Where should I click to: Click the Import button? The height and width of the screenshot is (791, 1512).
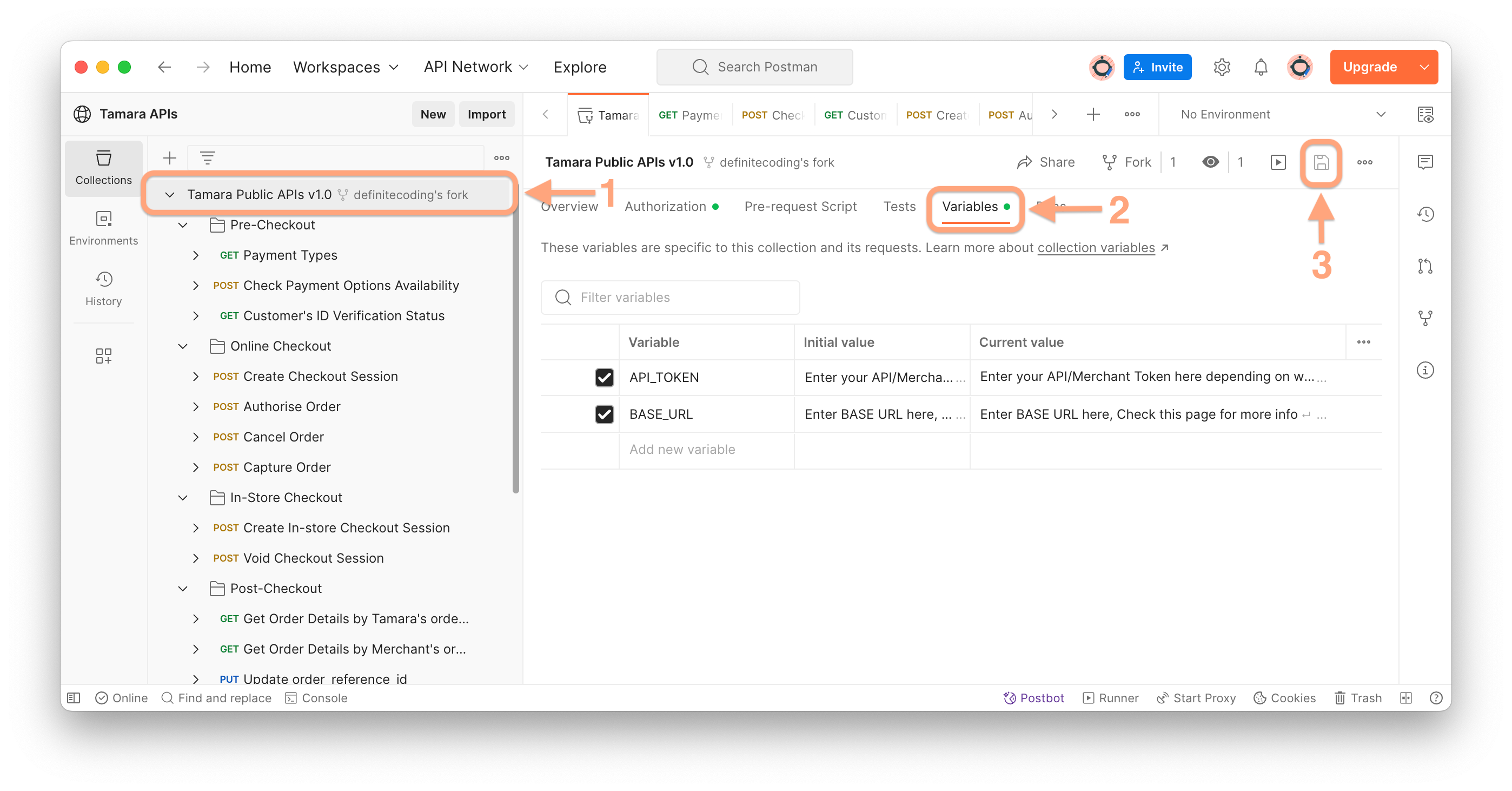[486, 115]
